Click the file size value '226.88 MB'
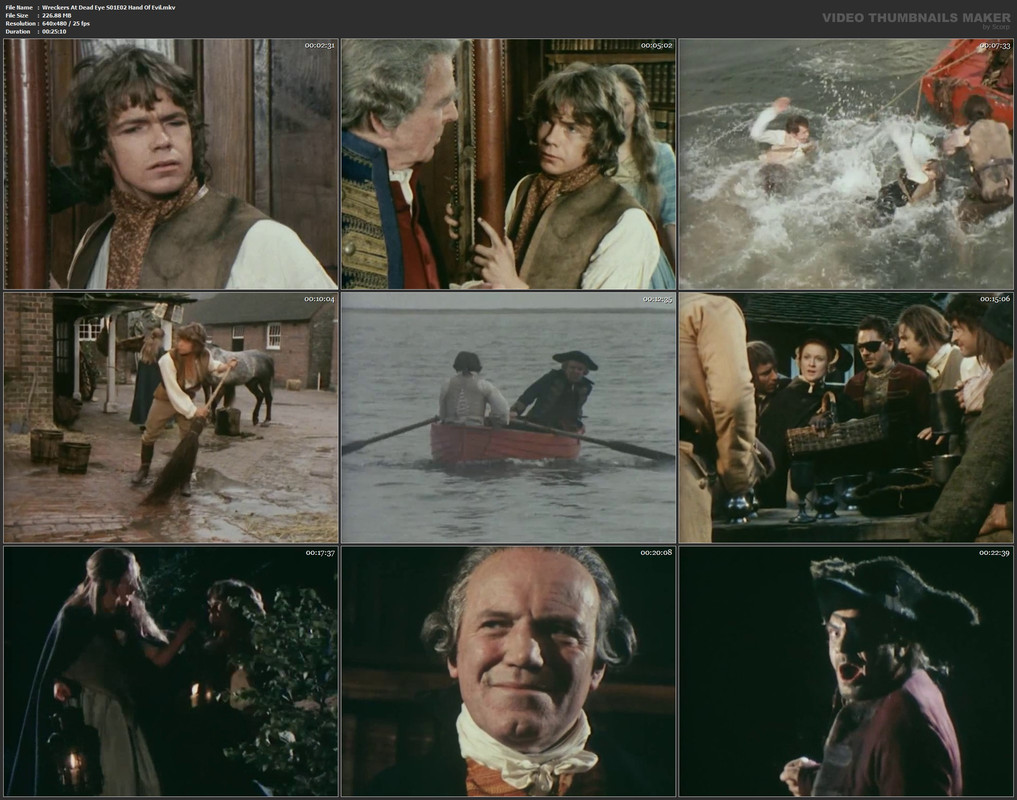The width and height of the screenshot is (1017, 800). coord(56,16)
